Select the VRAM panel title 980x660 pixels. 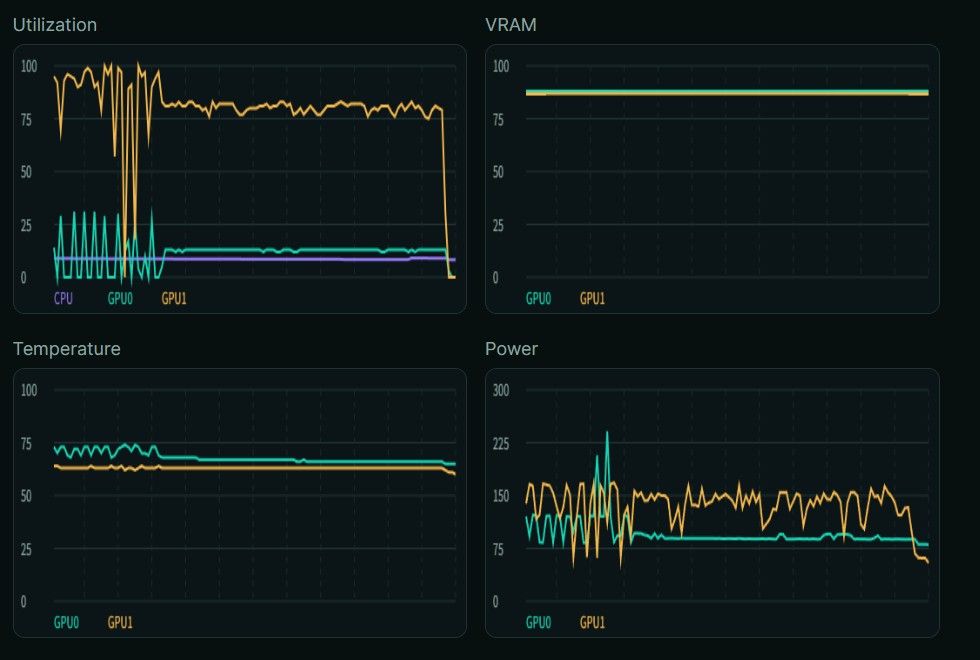pyautogui.click(x=511, y=25)
